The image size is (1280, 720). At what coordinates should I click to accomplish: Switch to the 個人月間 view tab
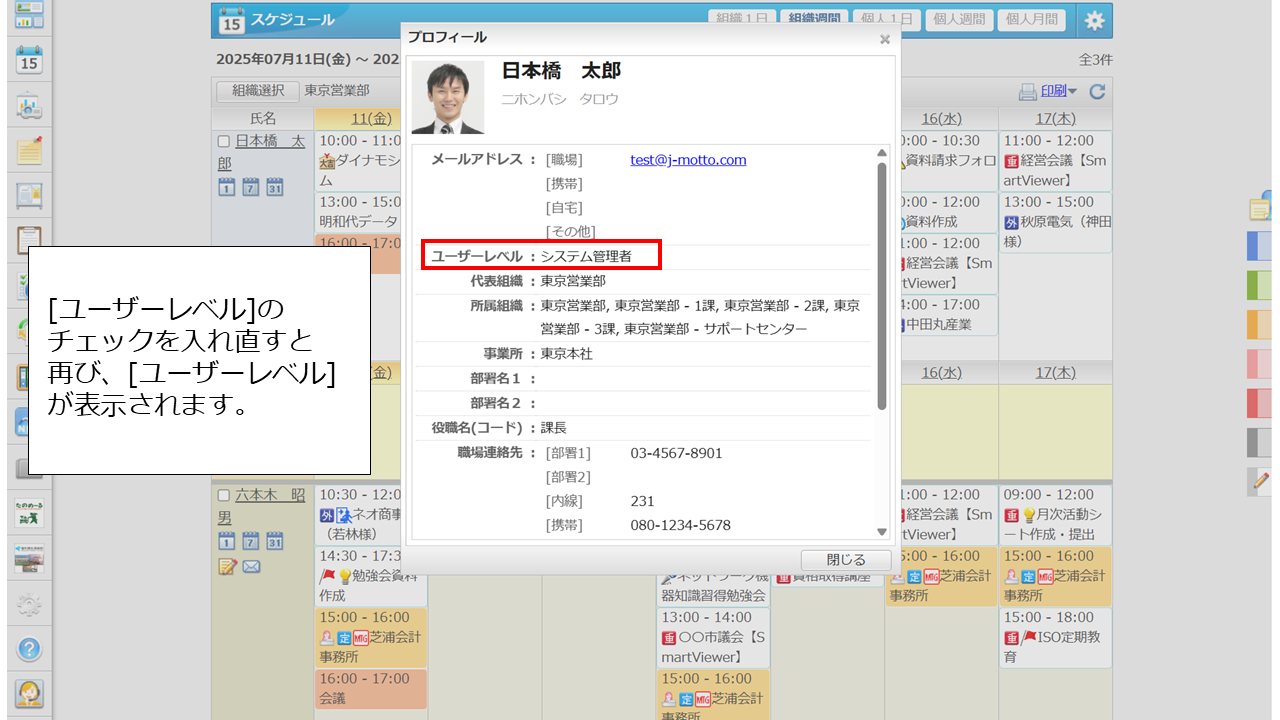(1031, 19)
